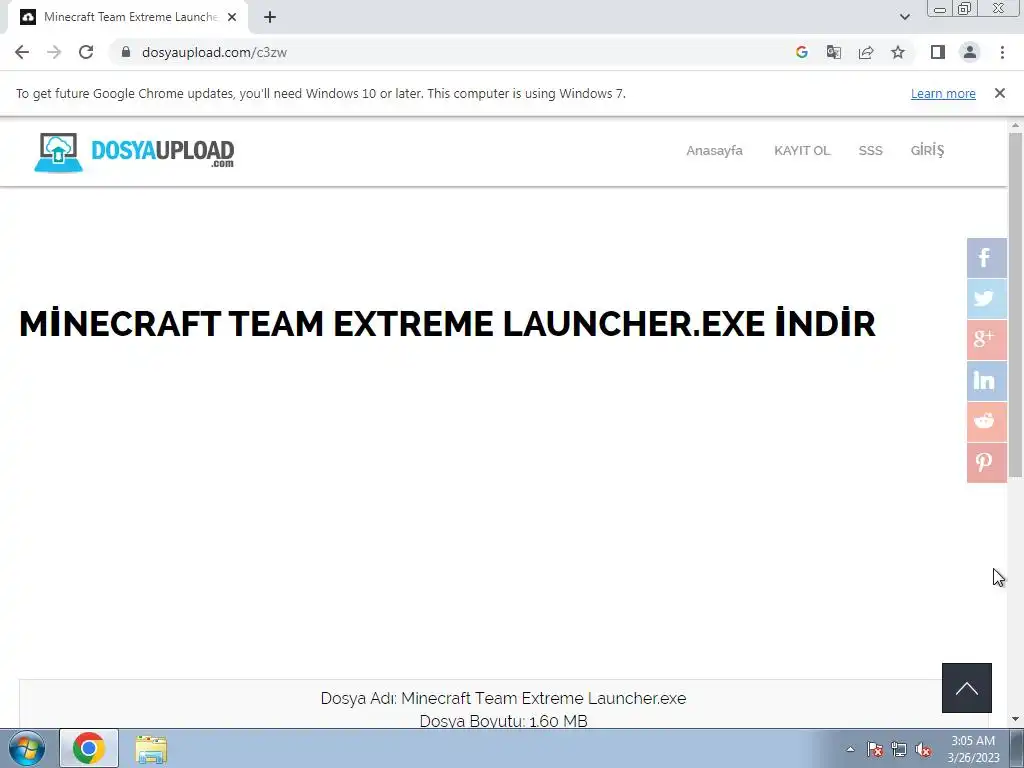Click the forward navigation arrow
This screenshot has height=768, width=1024.
[x=54, y=52]
